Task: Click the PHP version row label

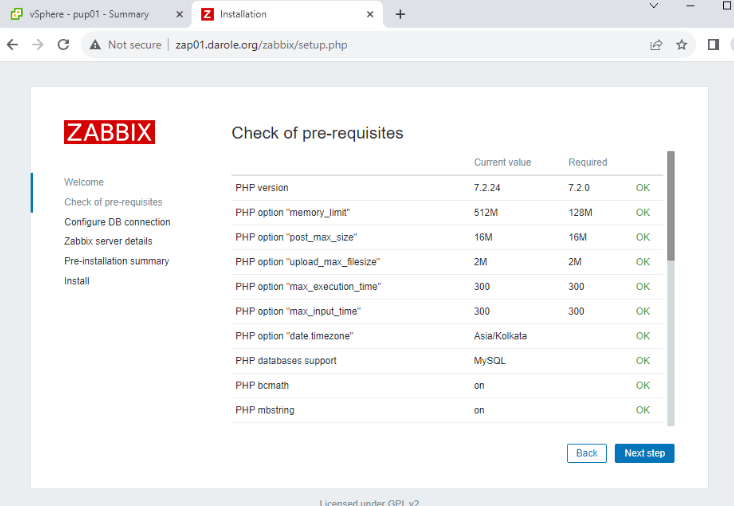Action: 262,188
